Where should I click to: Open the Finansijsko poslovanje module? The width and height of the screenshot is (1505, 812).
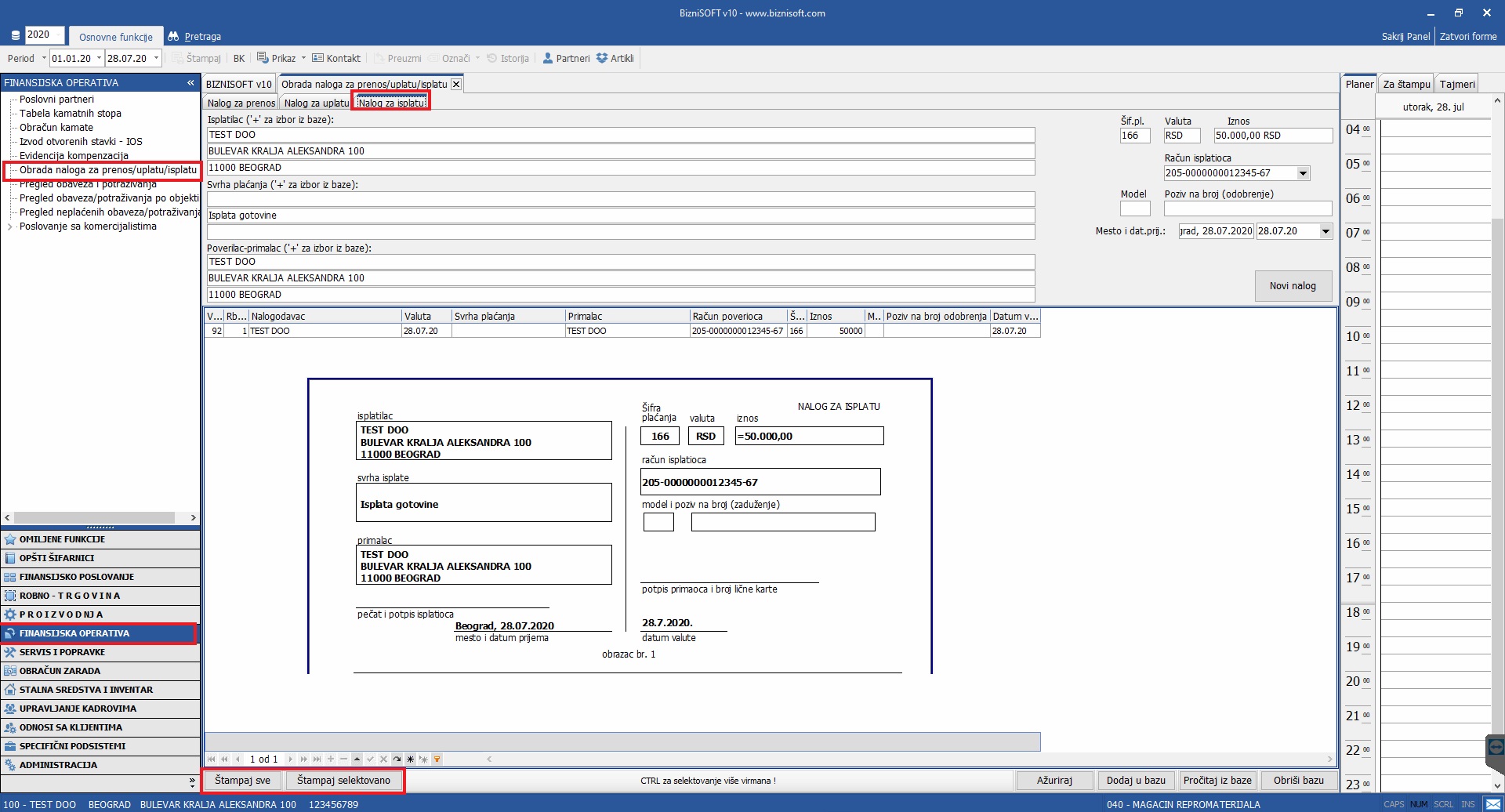(100, 577)
